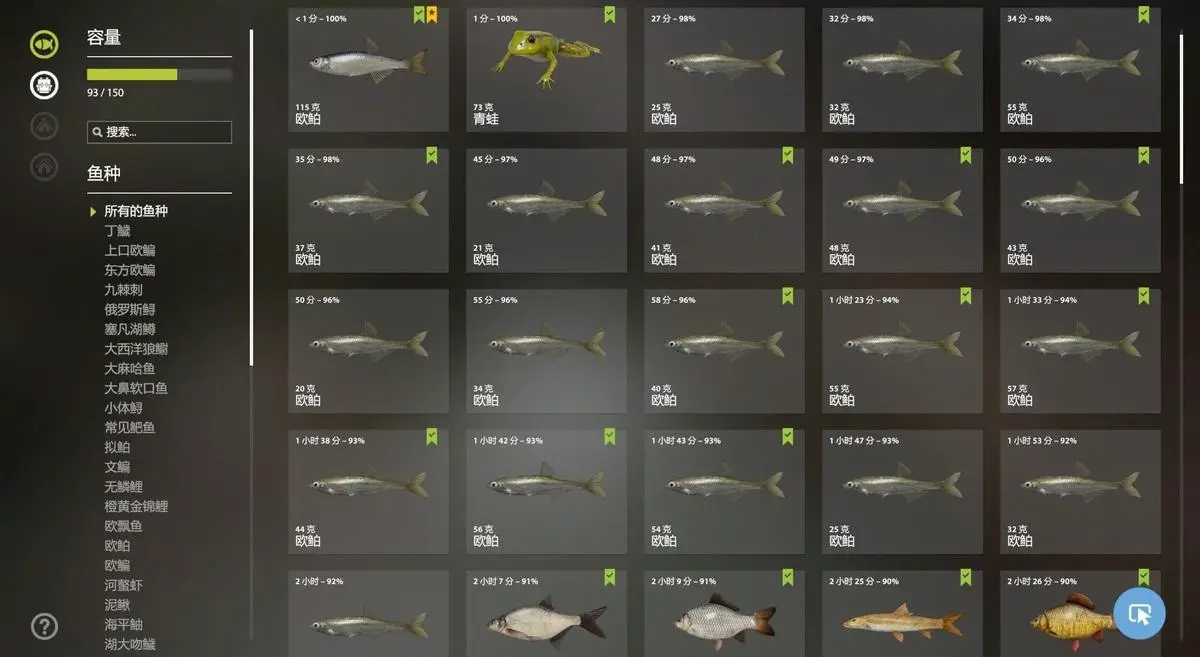Toggle check mark on 1小时38分–93% fish card

tap(432, 437)
